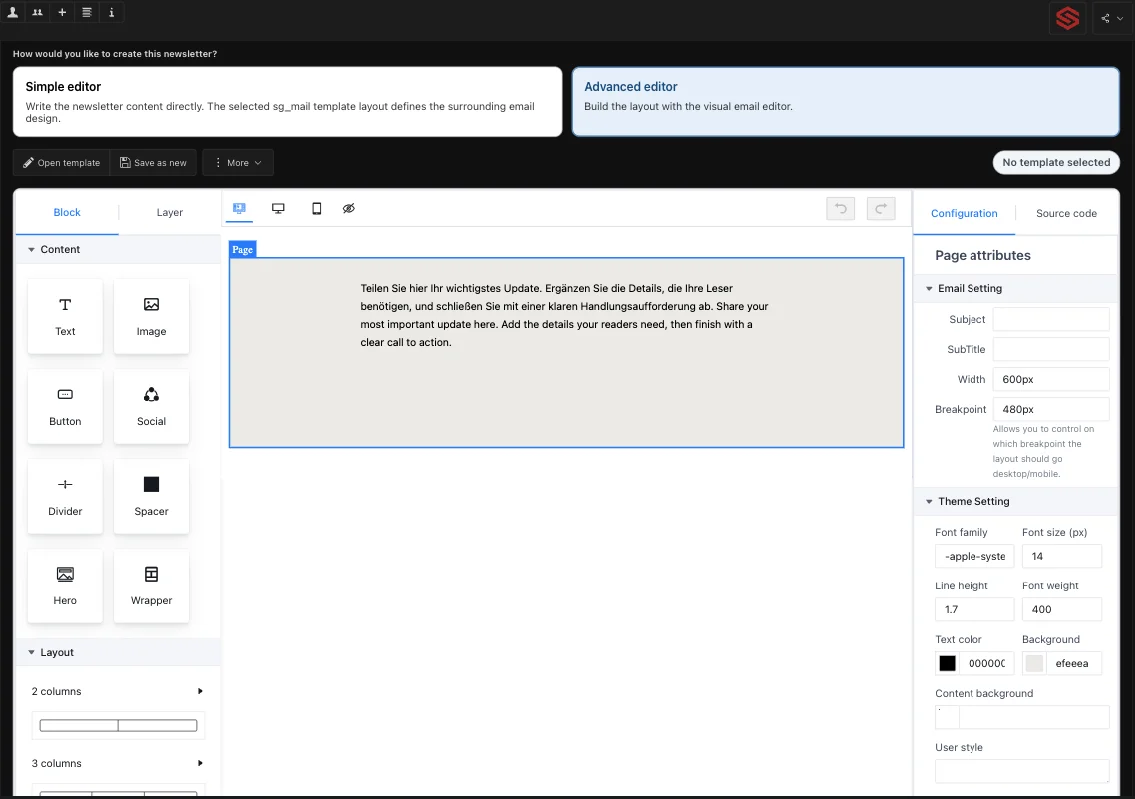This screenshot has height=799, width=1135.
Task: Click No template selected badge
Action: coord(1056,162)
